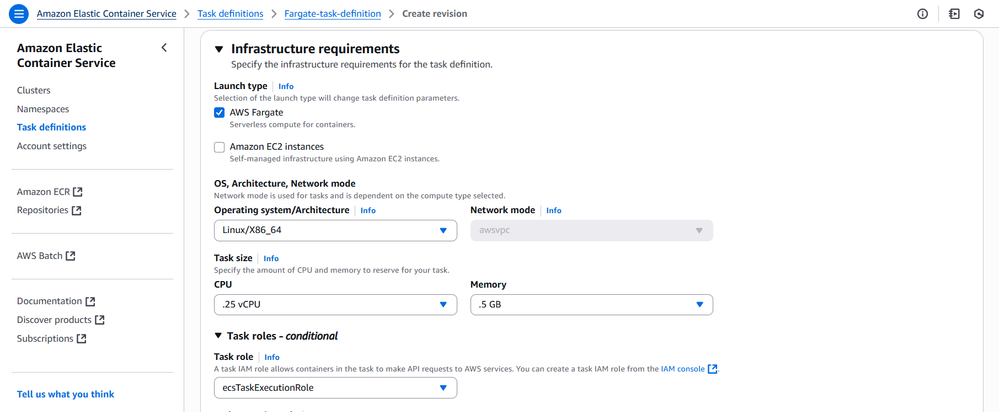Open the Task role ecsTaskExecutionRole dropdown
The height and width of the screenshot is (412, 999).
pos(335,388)
